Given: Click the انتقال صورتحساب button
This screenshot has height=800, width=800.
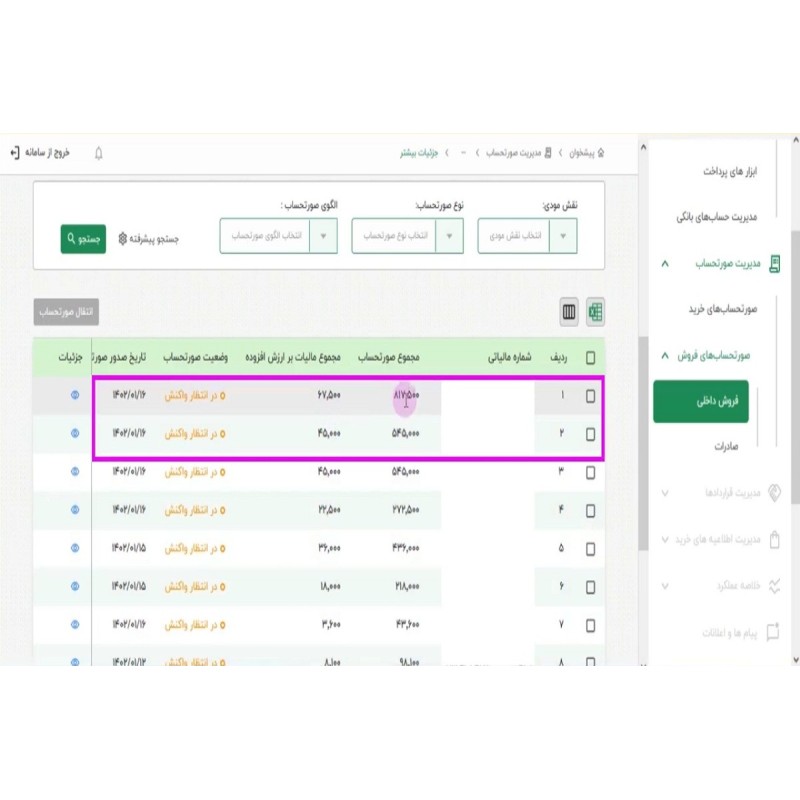Looking at the screenshot, I should [66, 312].
